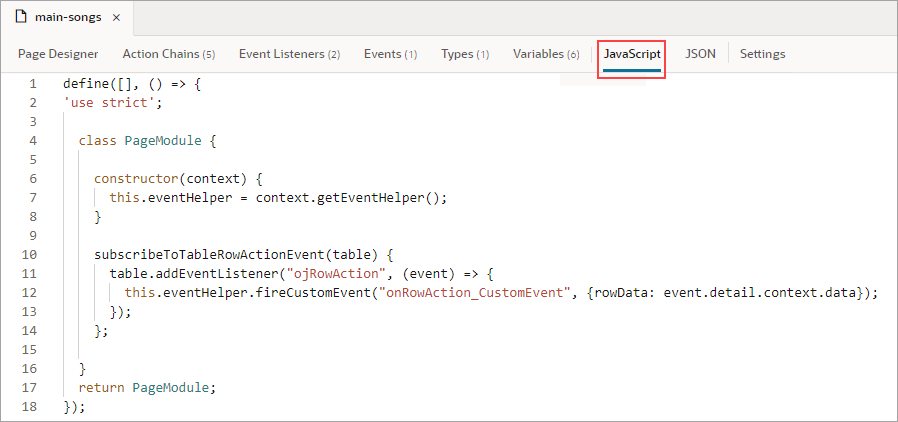Switch to the JSON tab

click(700, 54)
